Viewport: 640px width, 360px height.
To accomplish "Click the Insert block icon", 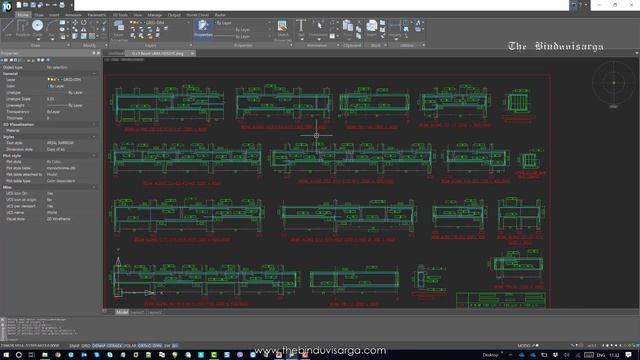I will [371, 28].
